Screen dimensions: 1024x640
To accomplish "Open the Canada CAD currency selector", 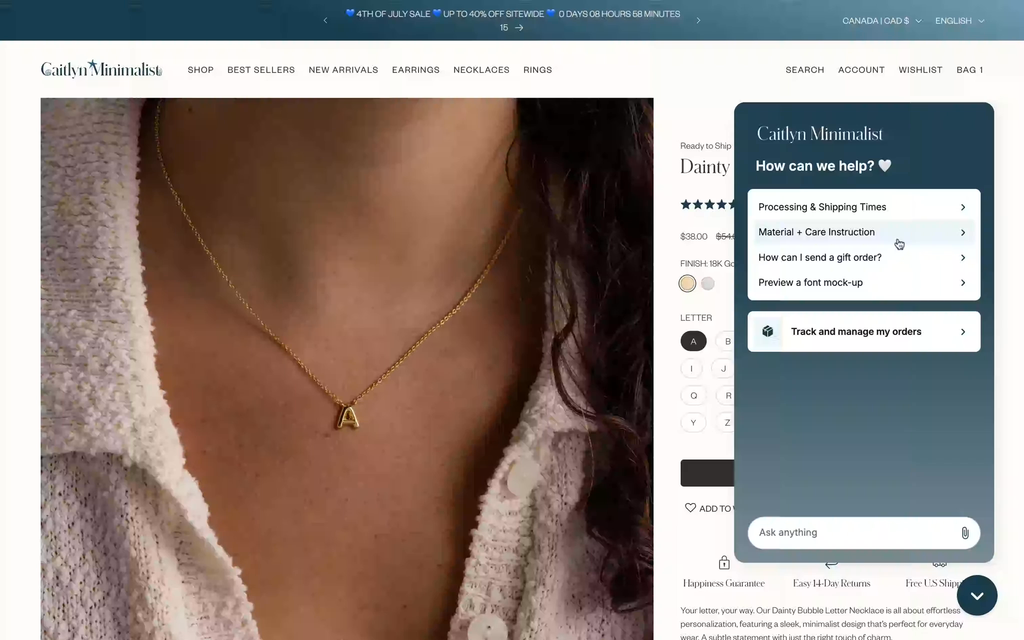I will click(882, 20).
